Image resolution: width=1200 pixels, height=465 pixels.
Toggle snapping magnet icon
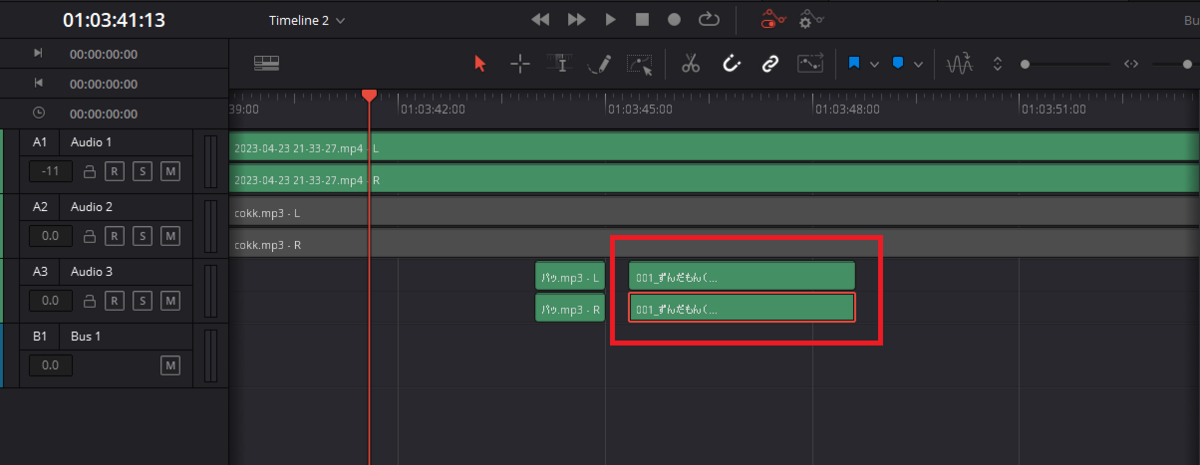point(731,64)
